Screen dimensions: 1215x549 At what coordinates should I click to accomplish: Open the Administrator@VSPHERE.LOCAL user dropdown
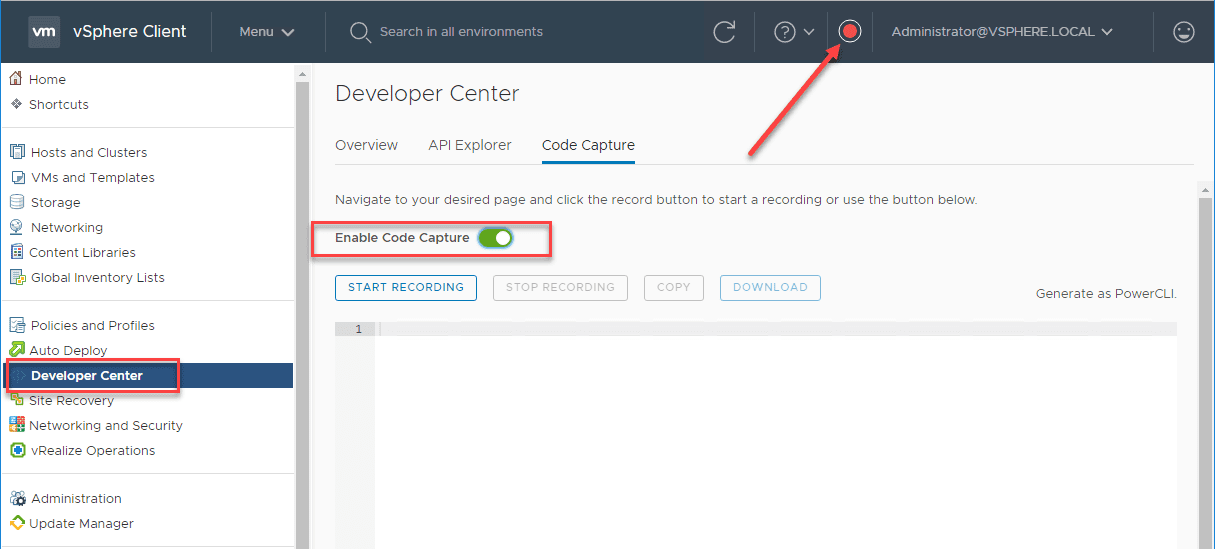pyautogui.click(x=1002, y=32)
